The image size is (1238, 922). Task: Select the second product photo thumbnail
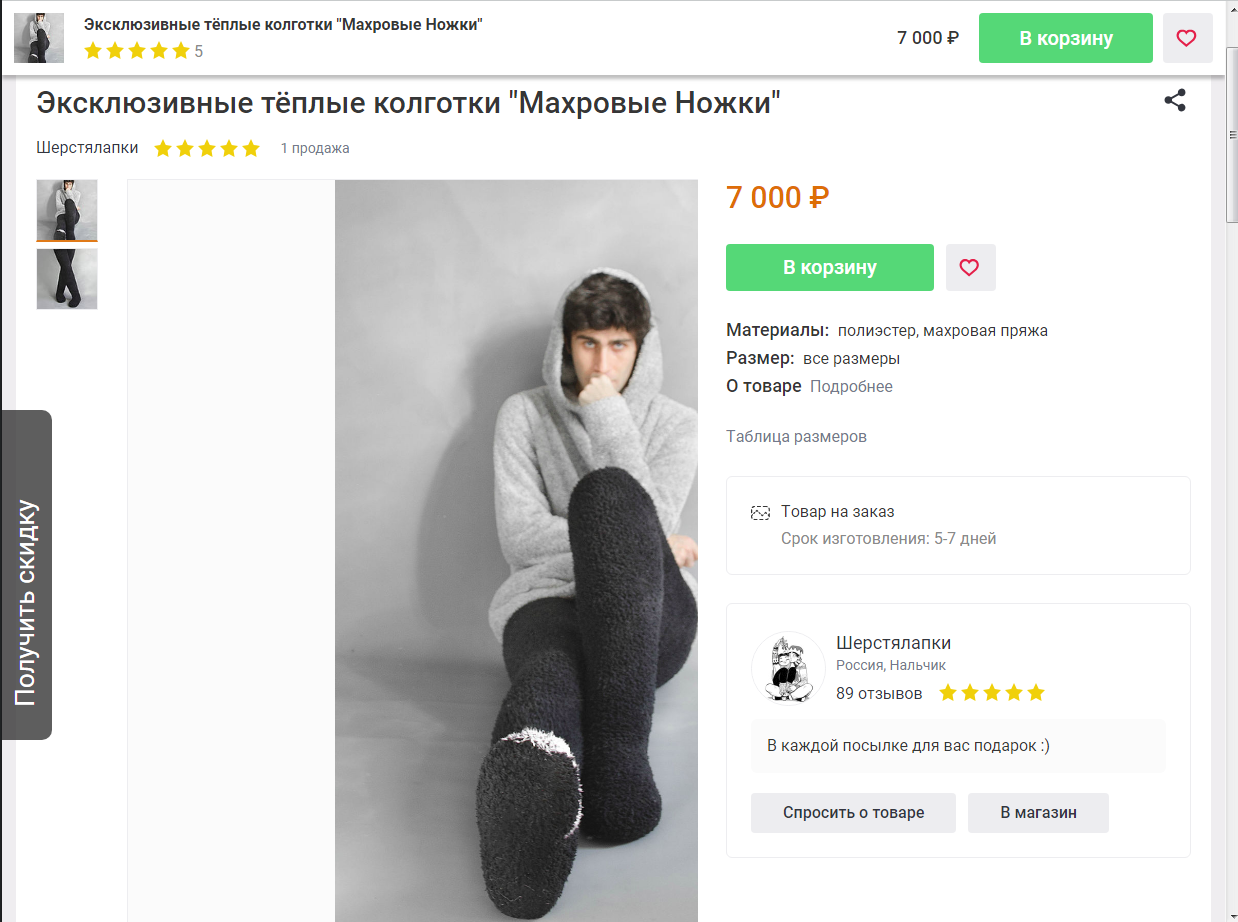tap(67, 279)
